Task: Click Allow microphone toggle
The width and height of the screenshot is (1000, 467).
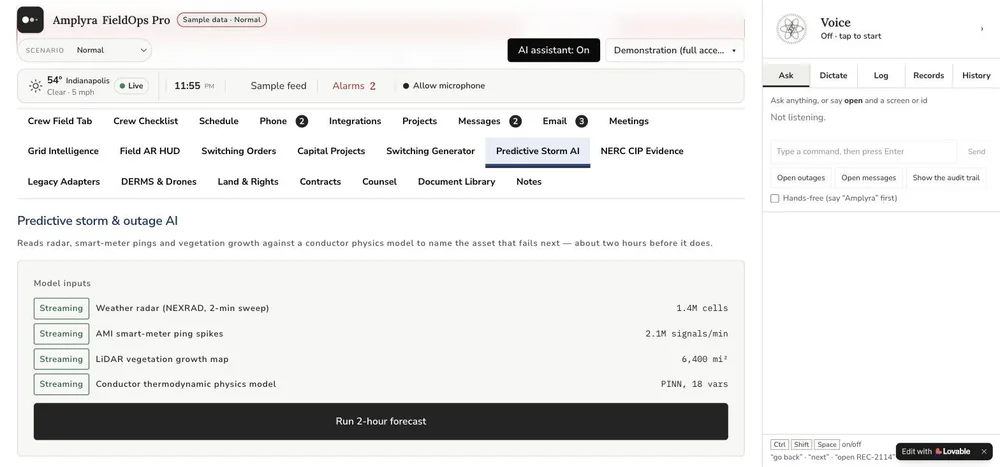Action: pos(443,85)
